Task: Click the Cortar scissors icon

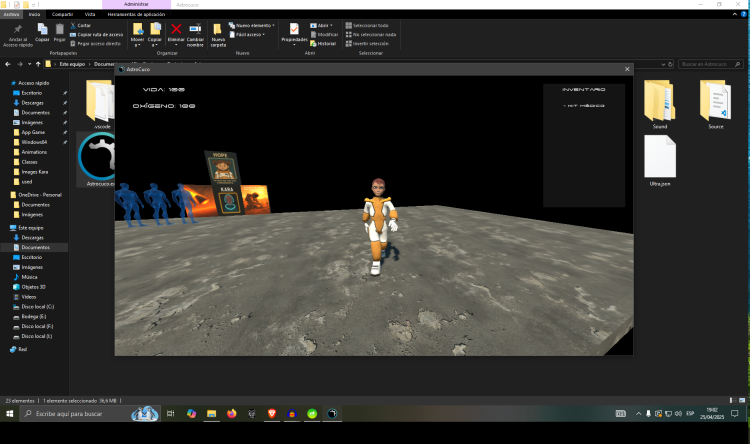Action: point(84,25)
